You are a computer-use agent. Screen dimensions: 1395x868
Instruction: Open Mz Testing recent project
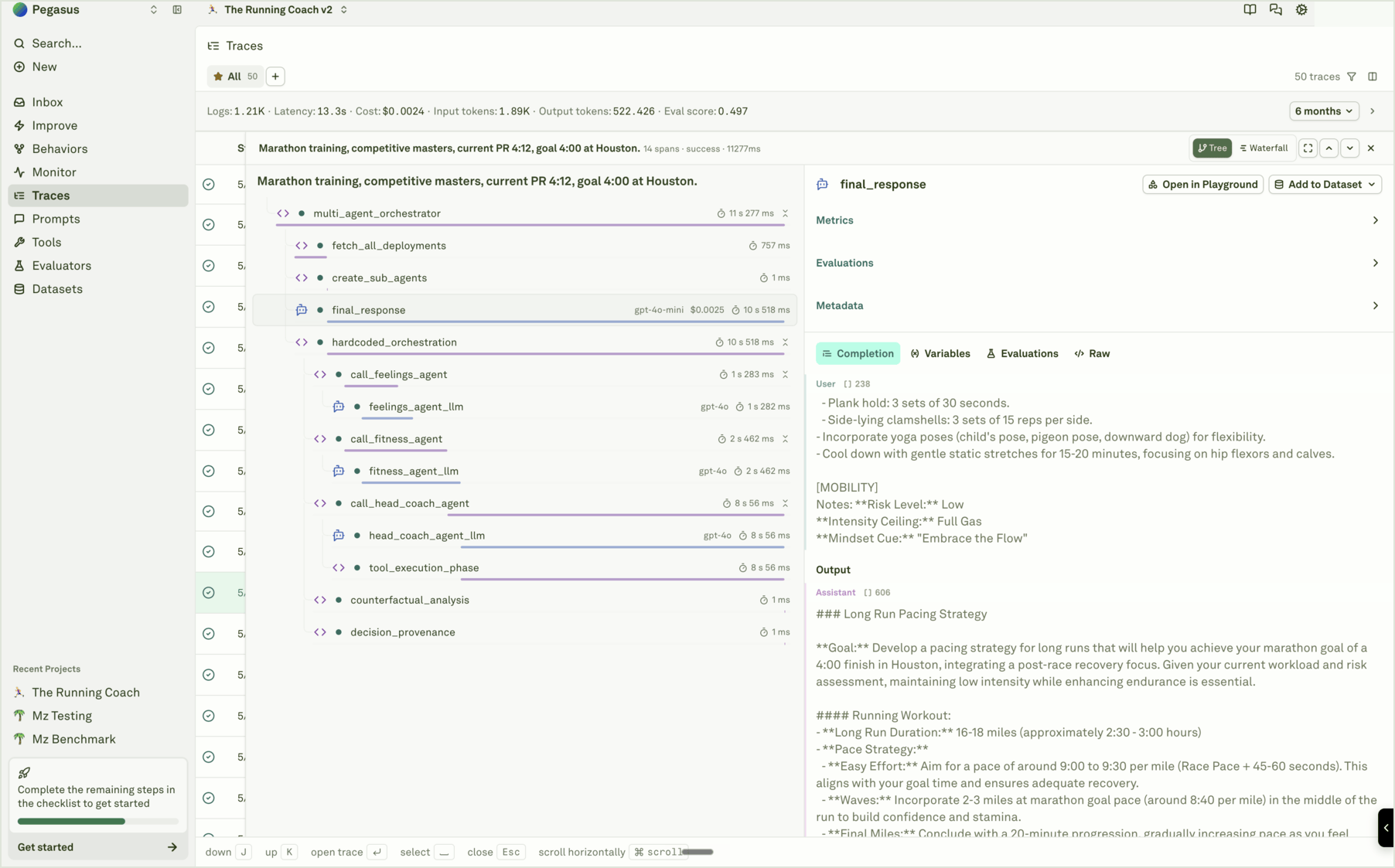click(x=98, y=716)
